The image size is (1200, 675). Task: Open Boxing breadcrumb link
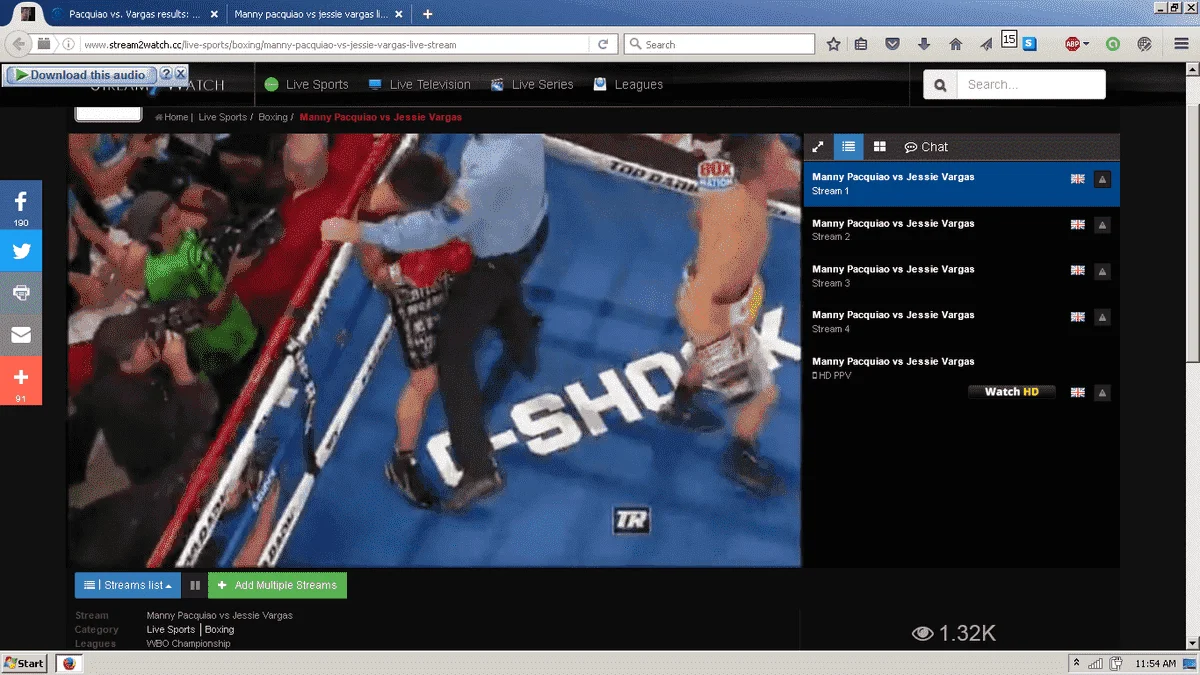273,117
